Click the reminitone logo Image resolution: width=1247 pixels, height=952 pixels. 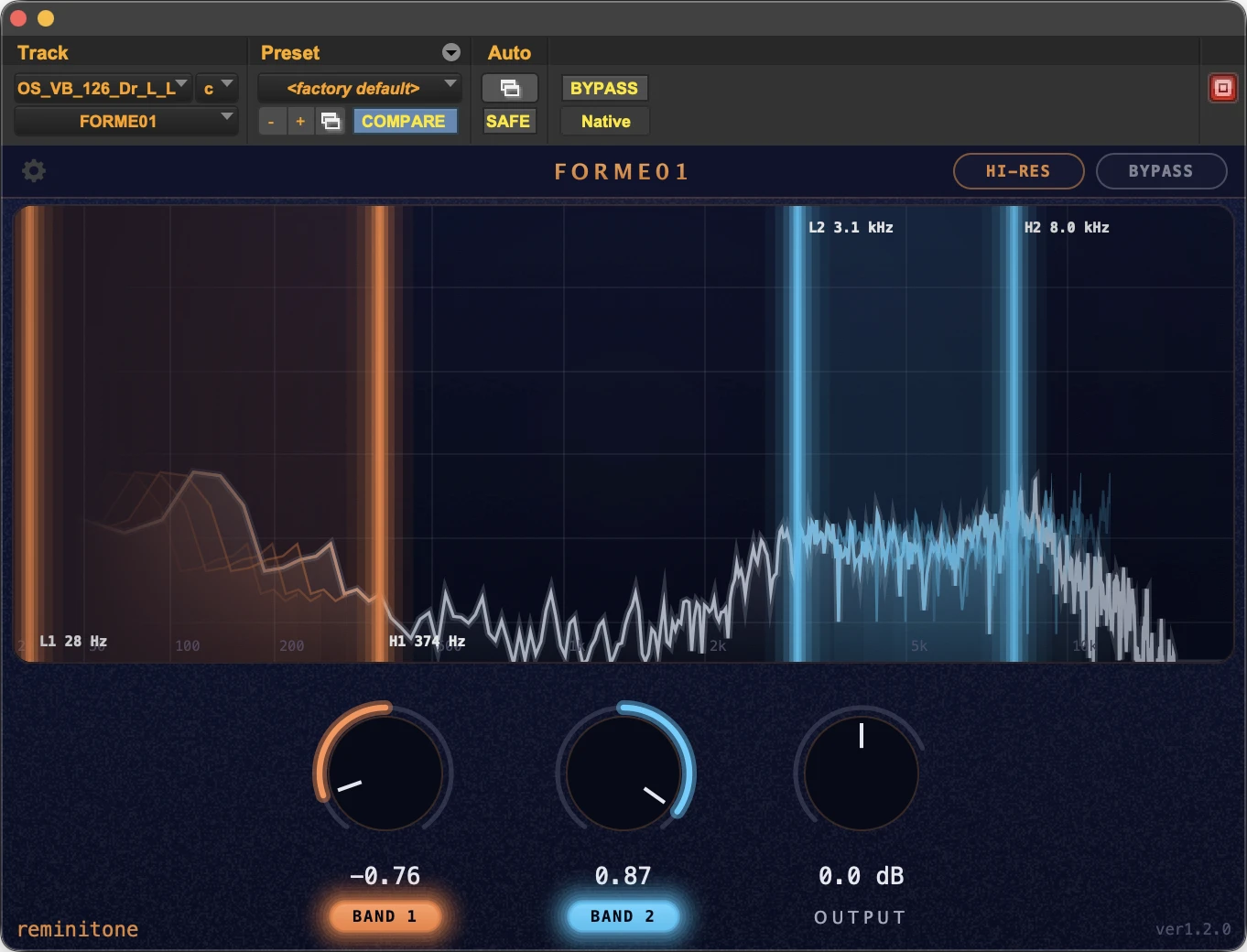point(78,929)
